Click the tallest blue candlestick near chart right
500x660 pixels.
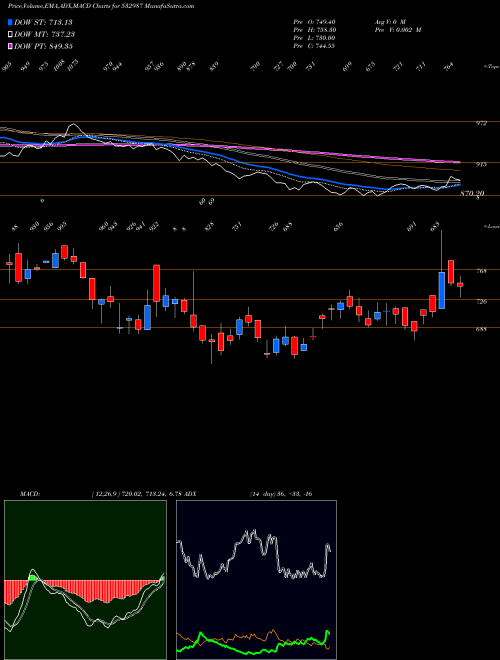click(441, 290)
